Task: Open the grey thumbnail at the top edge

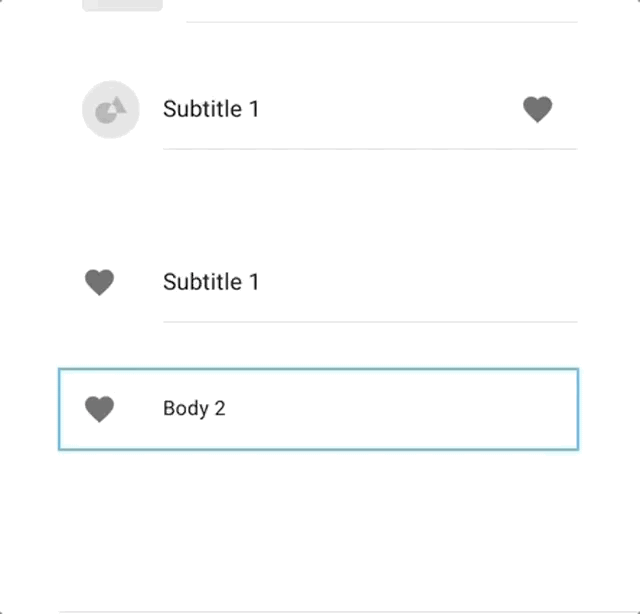Action: (x=122, y=5)
